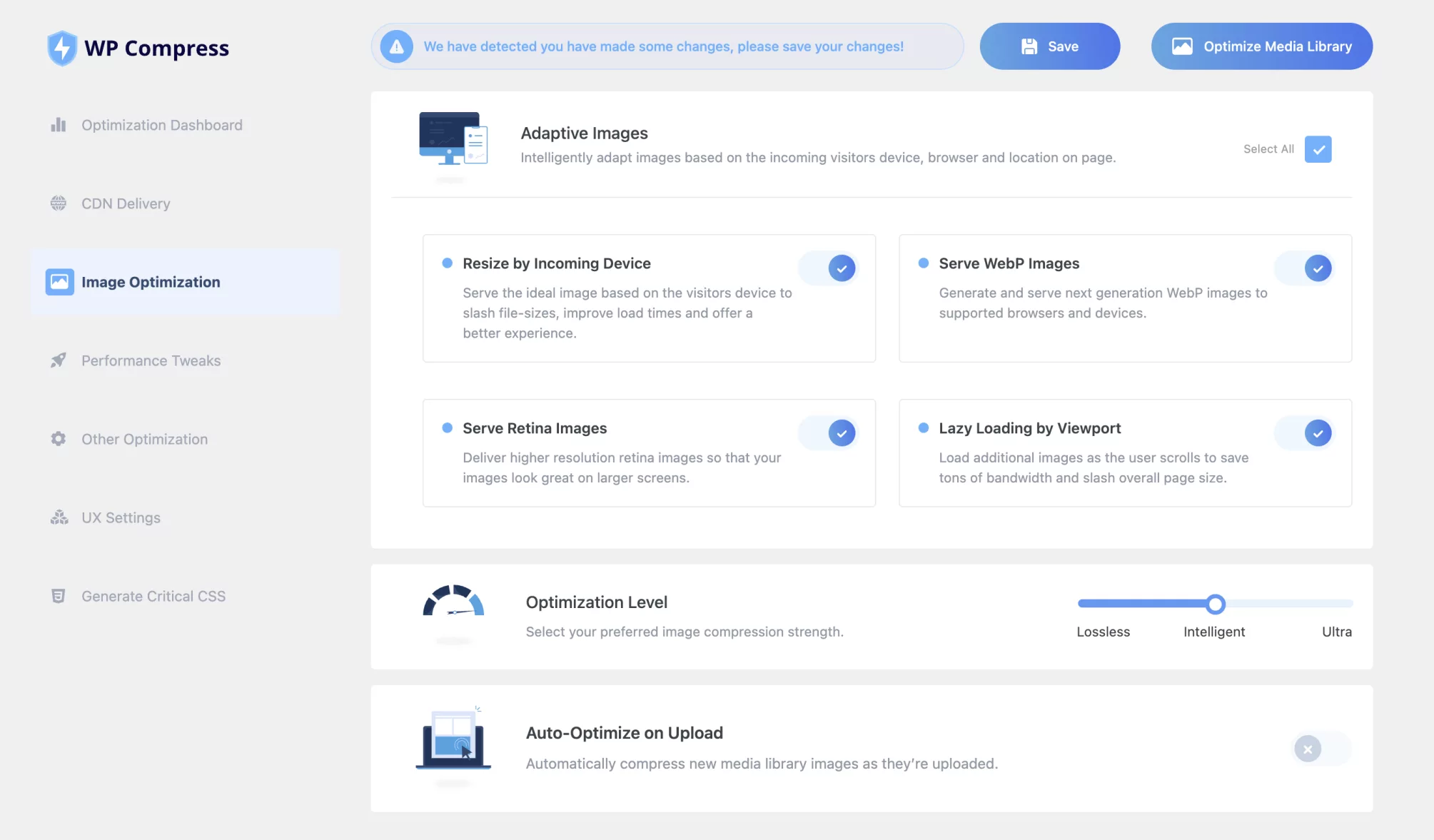Click the Optimization Level heading
Viewport: 1434px width, 840px height.
coord(597,602)
